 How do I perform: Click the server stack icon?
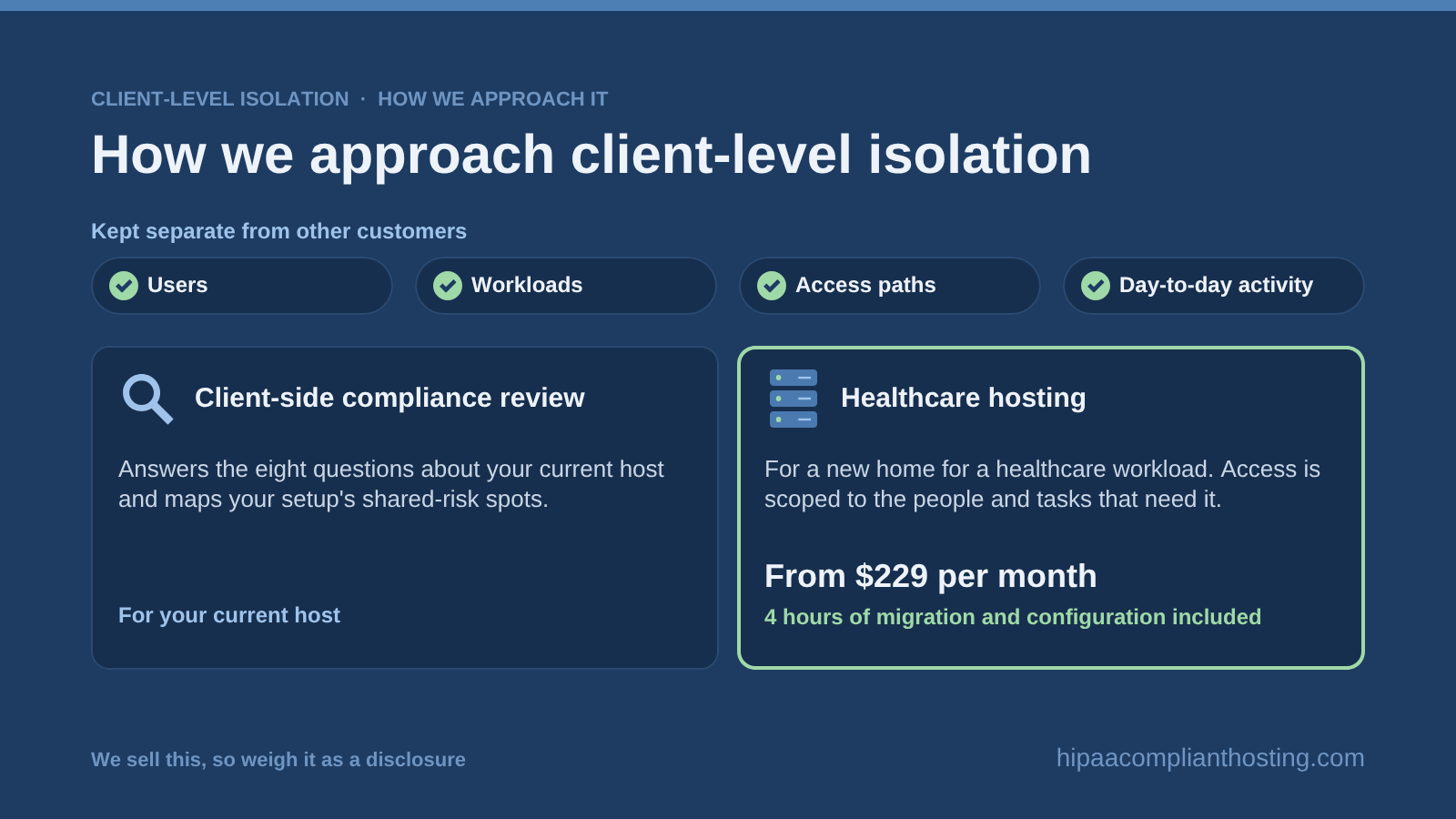pos(794,399)
